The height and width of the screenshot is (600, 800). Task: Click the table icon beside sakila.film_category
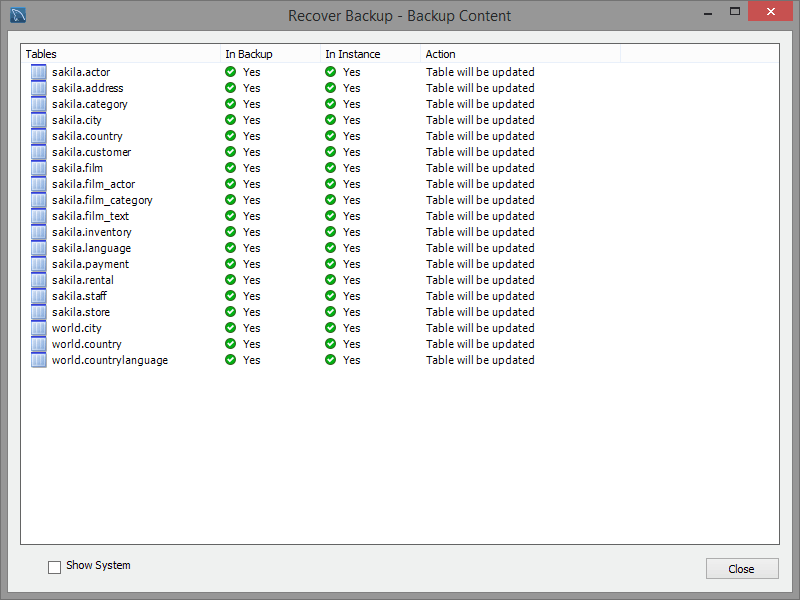(39, 200)
